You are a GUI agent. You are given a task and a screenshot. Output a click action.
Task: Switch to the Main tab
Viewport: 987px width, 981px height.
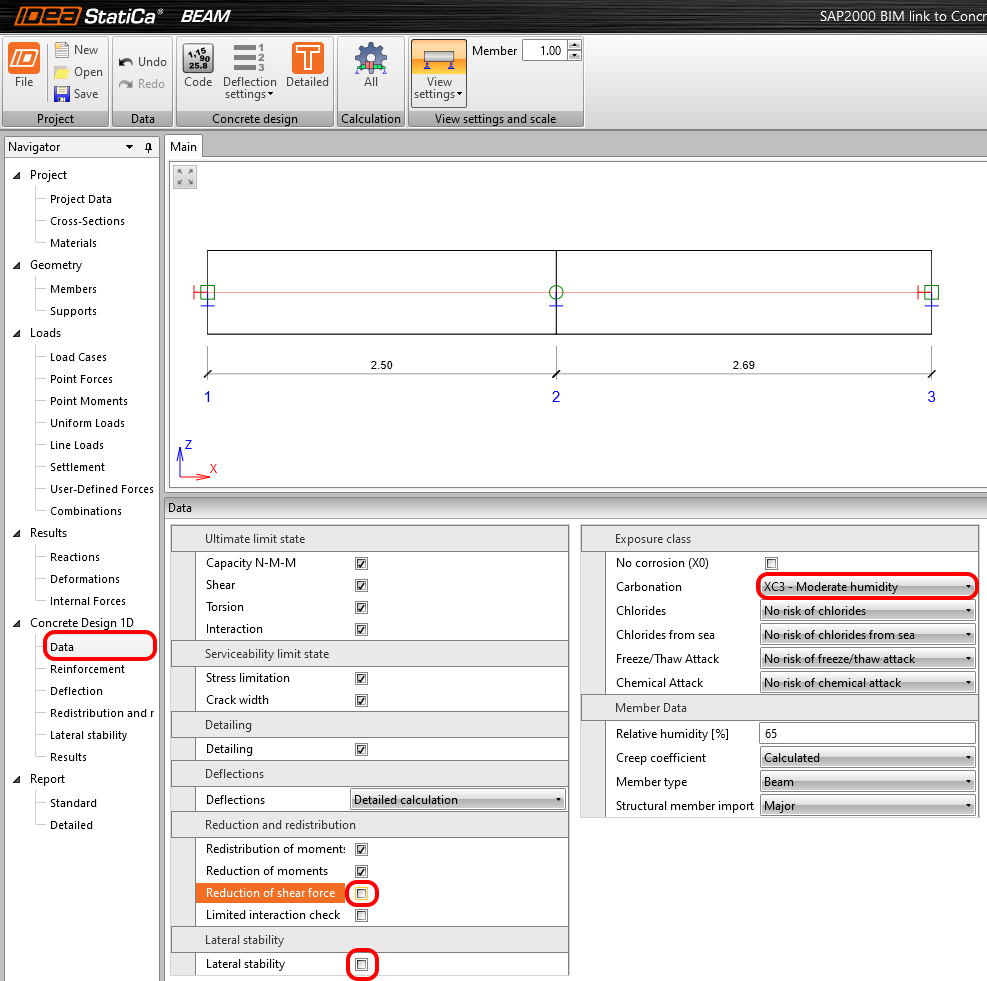click(x=183, y=146)
